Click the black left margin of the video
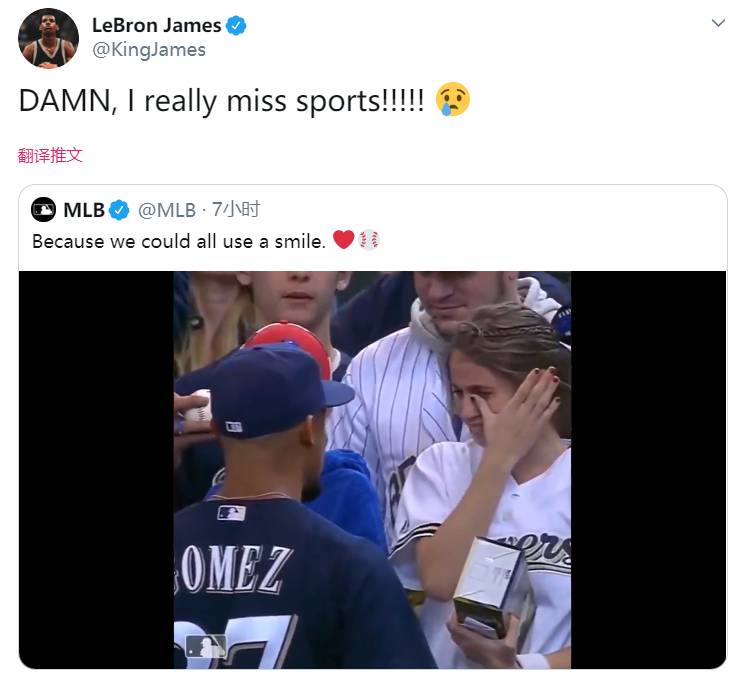 click(96, 470)
